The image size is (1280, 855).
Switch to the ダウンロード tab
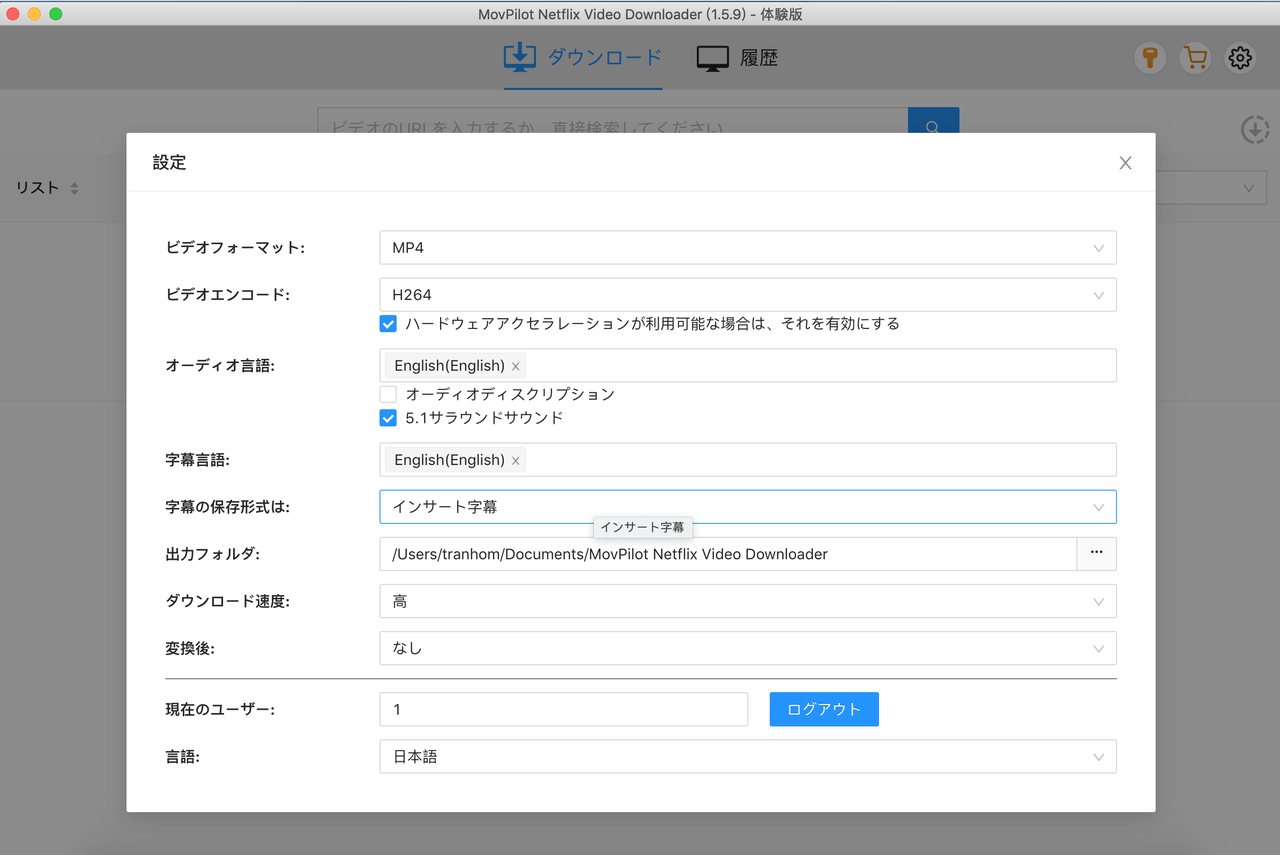click(x=583, y=58)
